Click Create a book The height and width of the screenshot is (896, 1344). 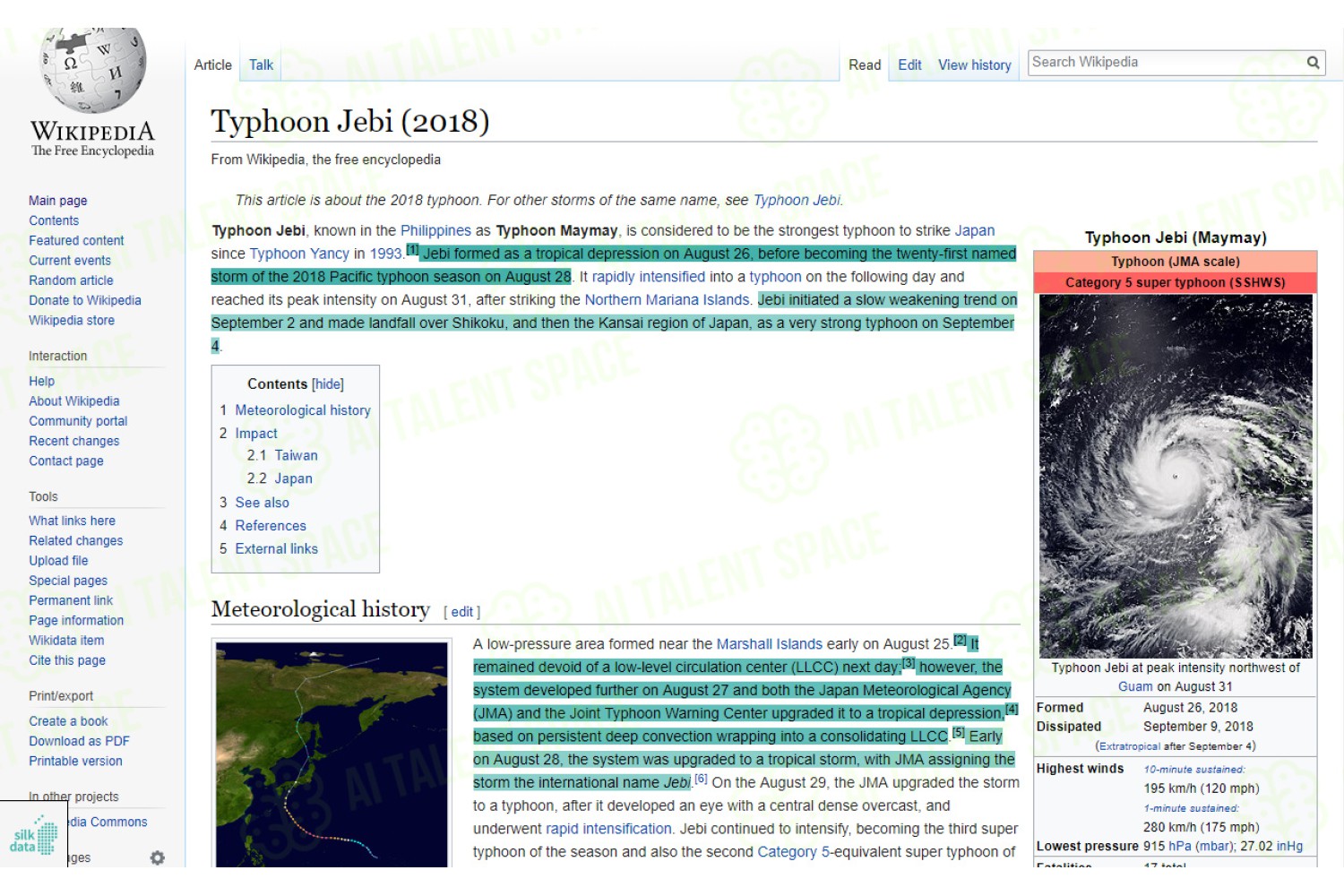pos(68,721)
